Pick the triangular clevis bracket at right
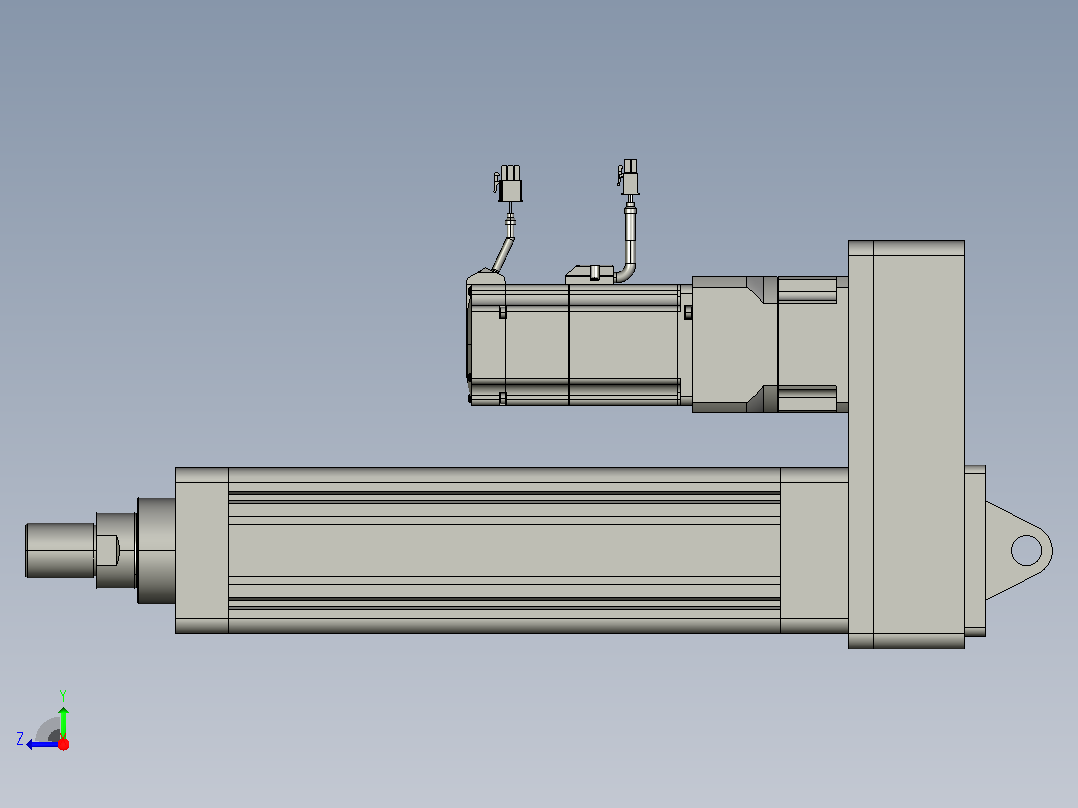The height and width of the screenshot is (808, 1078). (x=1019, y=550)
